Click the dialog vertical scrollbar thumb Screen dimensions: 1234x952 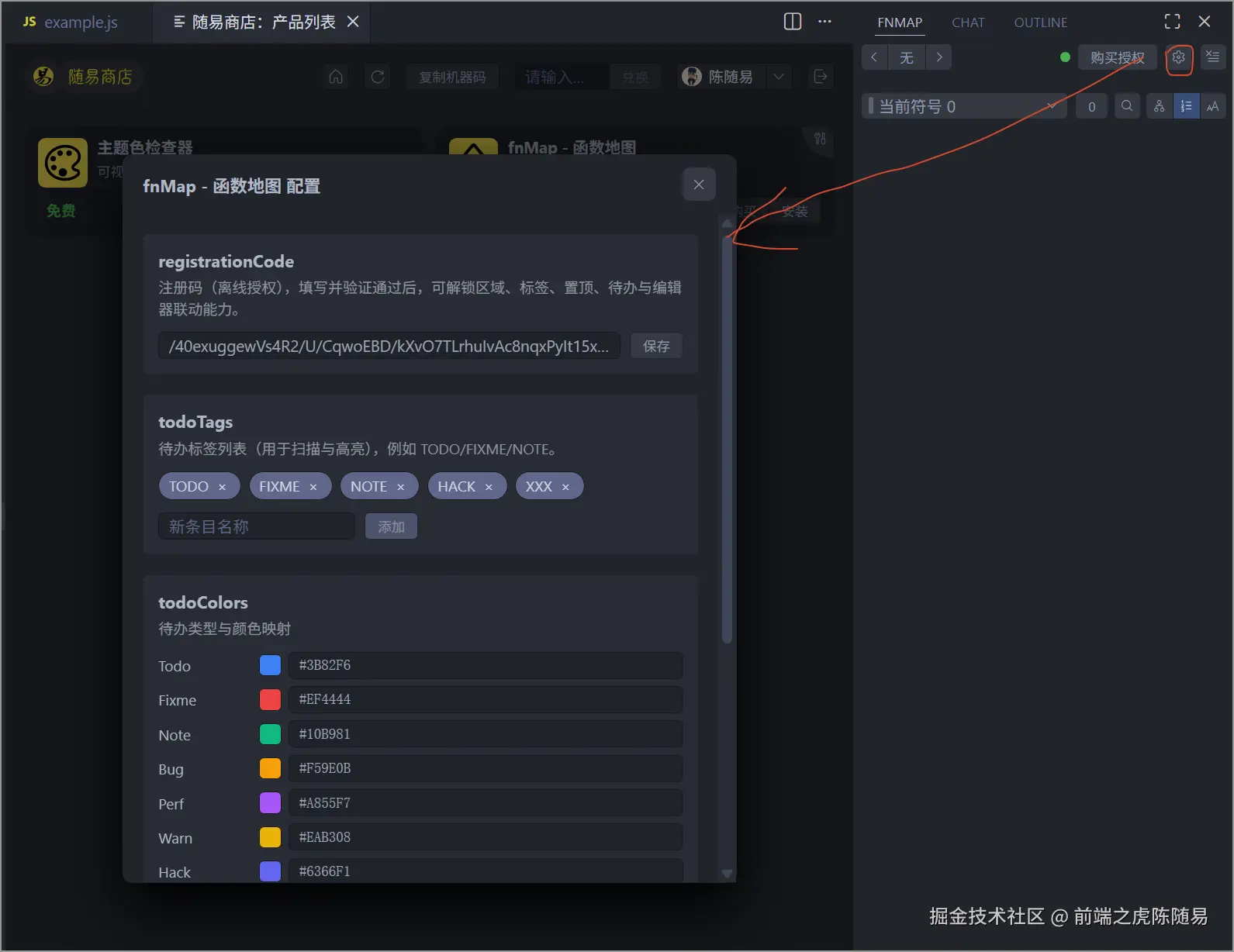tap(727, 438)
